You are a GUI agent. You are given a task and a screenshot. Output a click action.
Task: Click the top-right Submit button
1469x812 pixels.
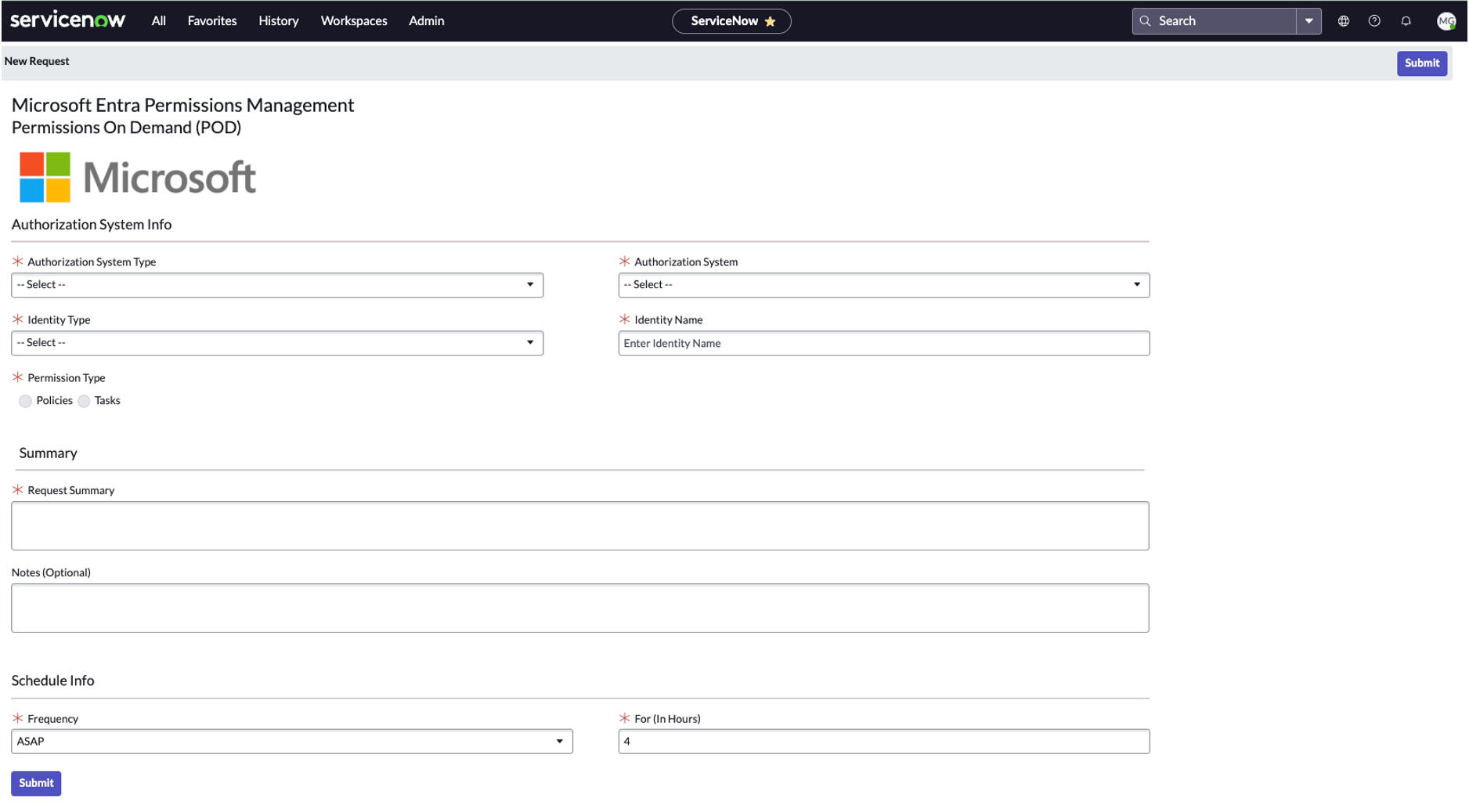(1421, 63)
